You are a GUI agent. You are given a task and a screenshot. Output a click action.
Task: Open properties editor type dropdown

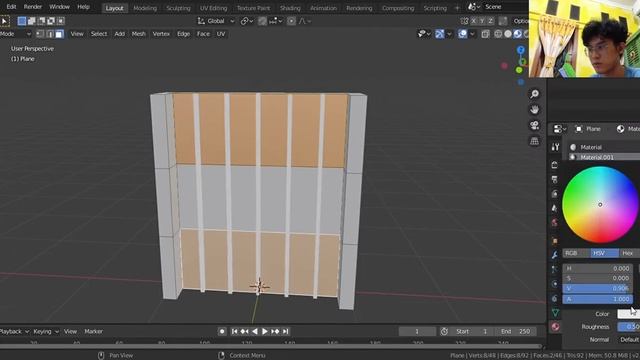(x=560, y=129)
